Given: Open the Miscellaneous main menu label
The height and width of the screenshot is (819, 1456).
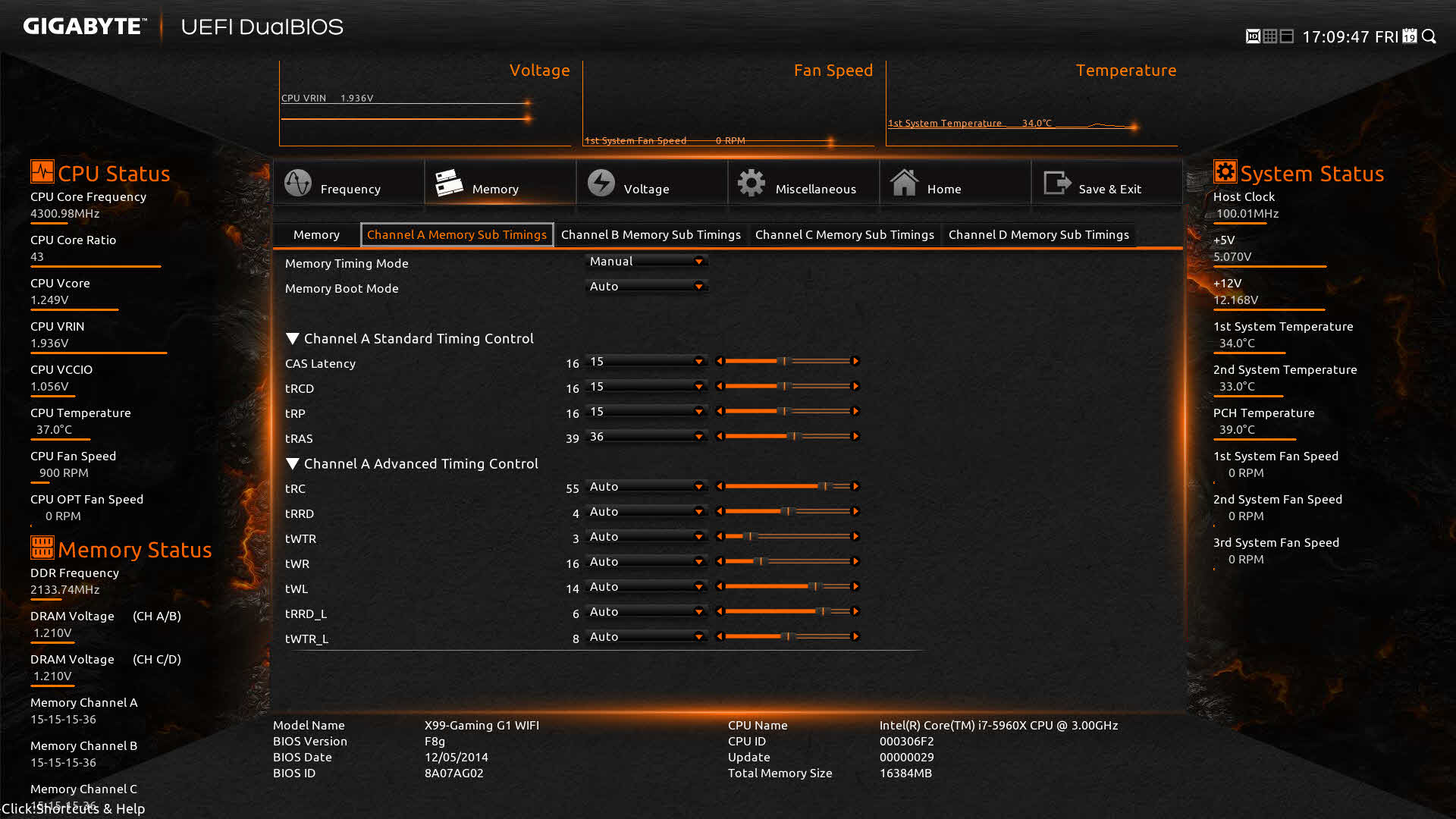Looking at the screenshot, I should (x=815, y=189).
